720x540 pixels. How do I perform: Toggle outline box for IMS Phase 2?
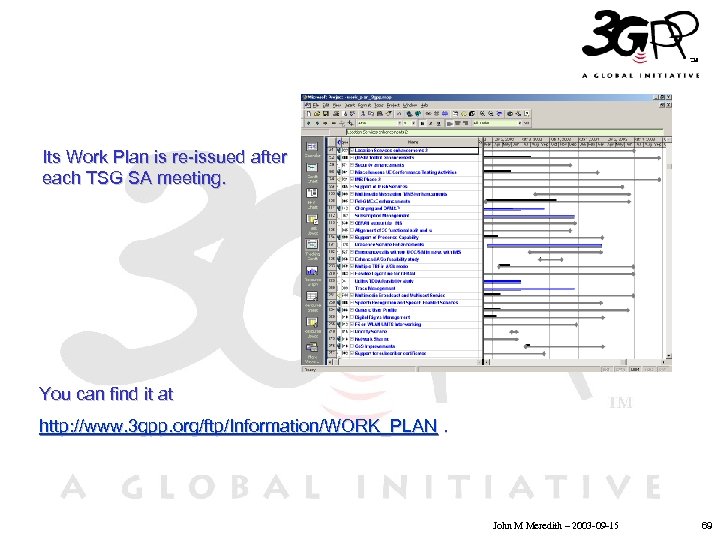click(x=352, y=179)
